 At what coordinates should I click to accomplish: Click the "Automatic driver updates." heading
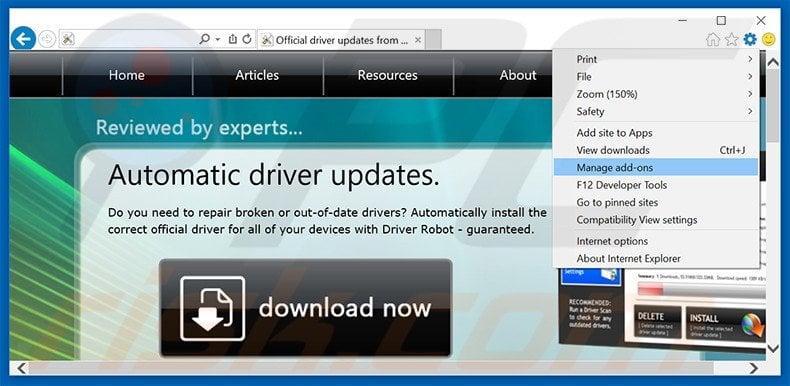tap(274, 174)
